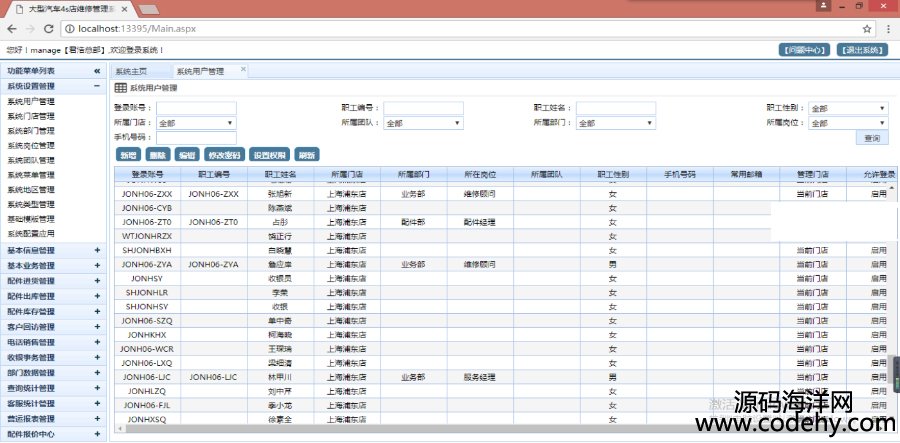Expand the 基本信息管理 menu section
Image resolution: width=900 pixels, height=443 pixels.
point(97,250)
